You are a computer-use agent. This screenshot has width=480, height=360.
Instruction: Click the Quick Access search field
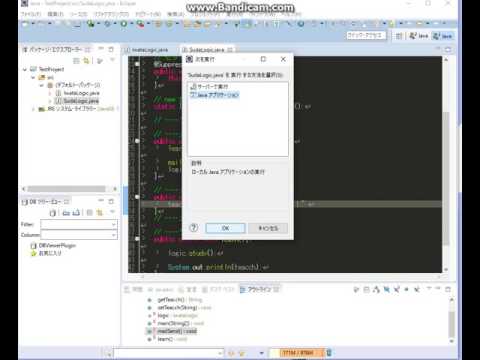366,35
